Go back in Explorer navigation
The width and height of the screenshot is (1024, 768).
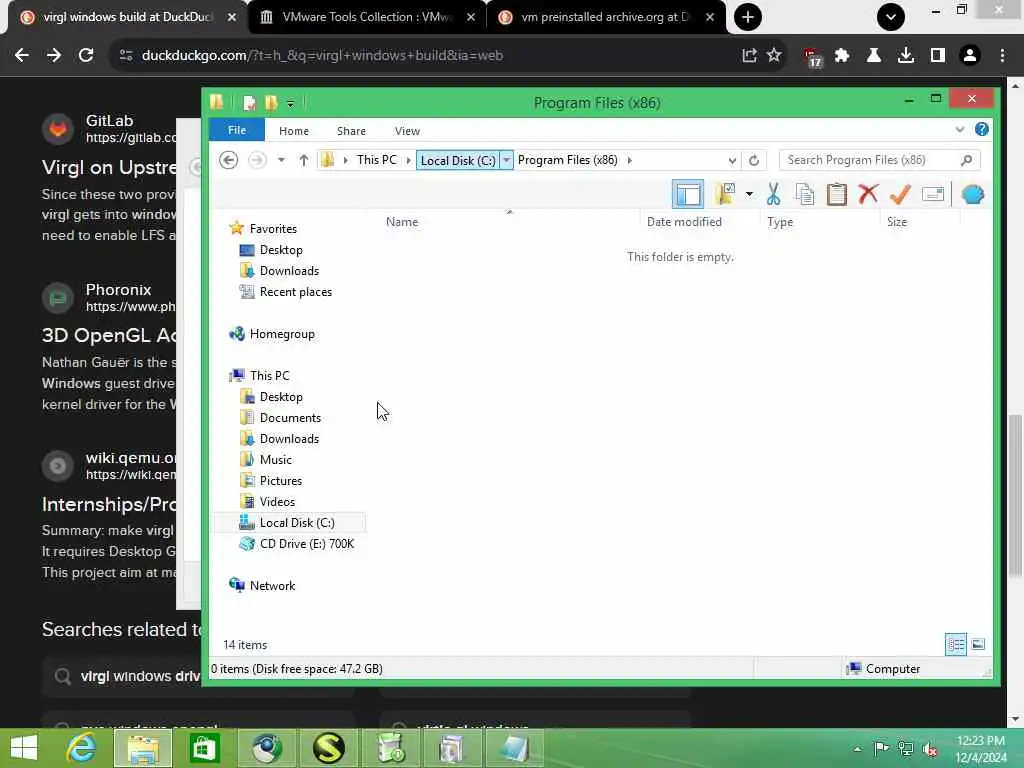click(x=228, y=160)
